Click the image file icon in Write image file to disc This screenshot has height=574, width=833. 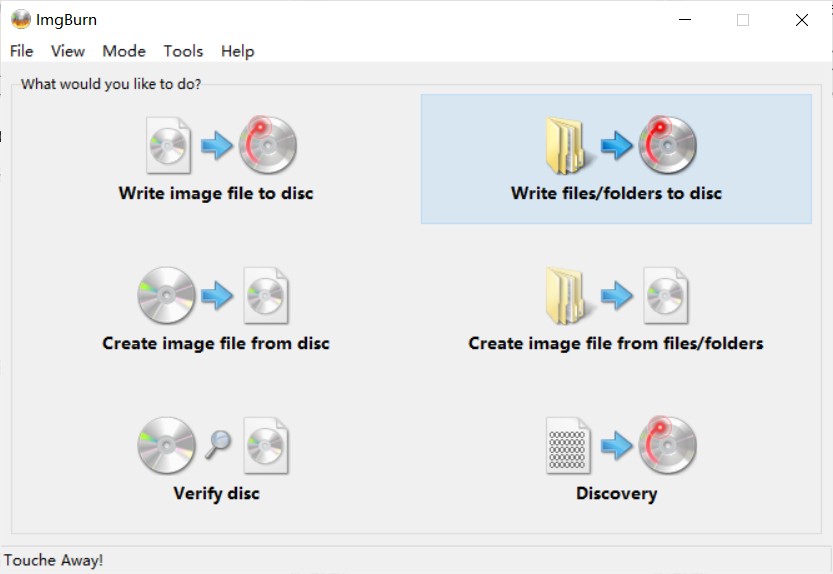(168, 145)
